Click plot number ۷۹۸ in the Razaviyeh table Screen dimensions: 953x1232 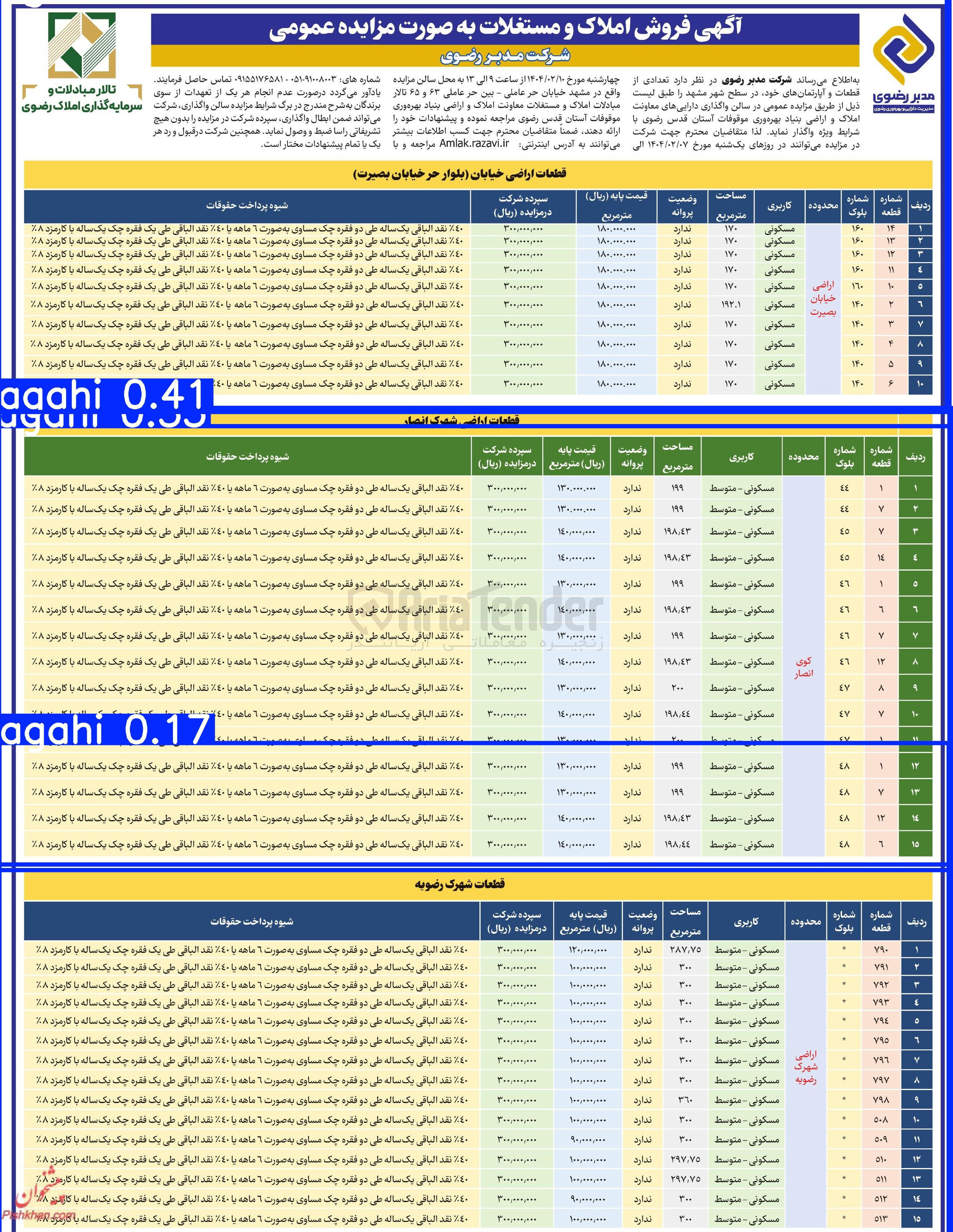881,1100
